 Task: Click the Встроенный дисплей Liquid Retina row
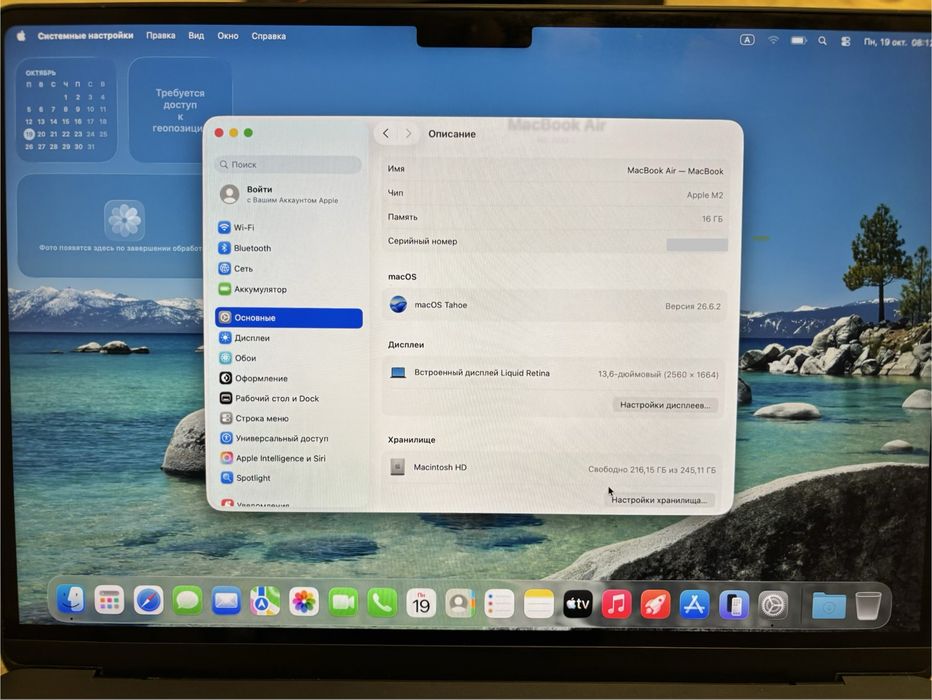(x=553, y=373)
